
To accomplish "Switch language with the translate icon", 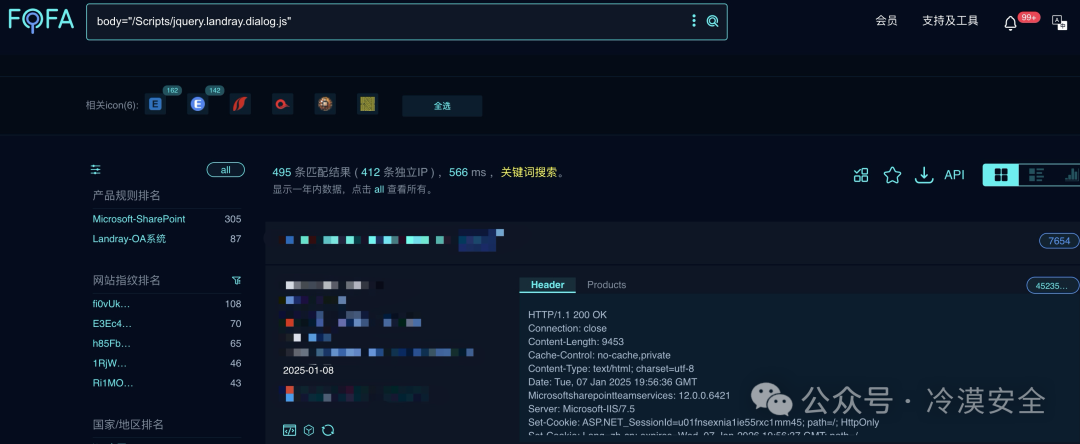I will click(1059, 21).
